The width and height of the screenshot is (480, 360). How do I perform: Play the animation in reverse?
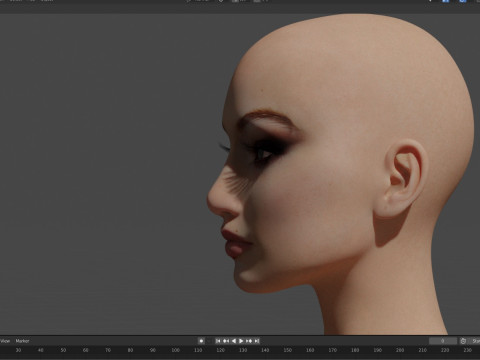point(233,341)
